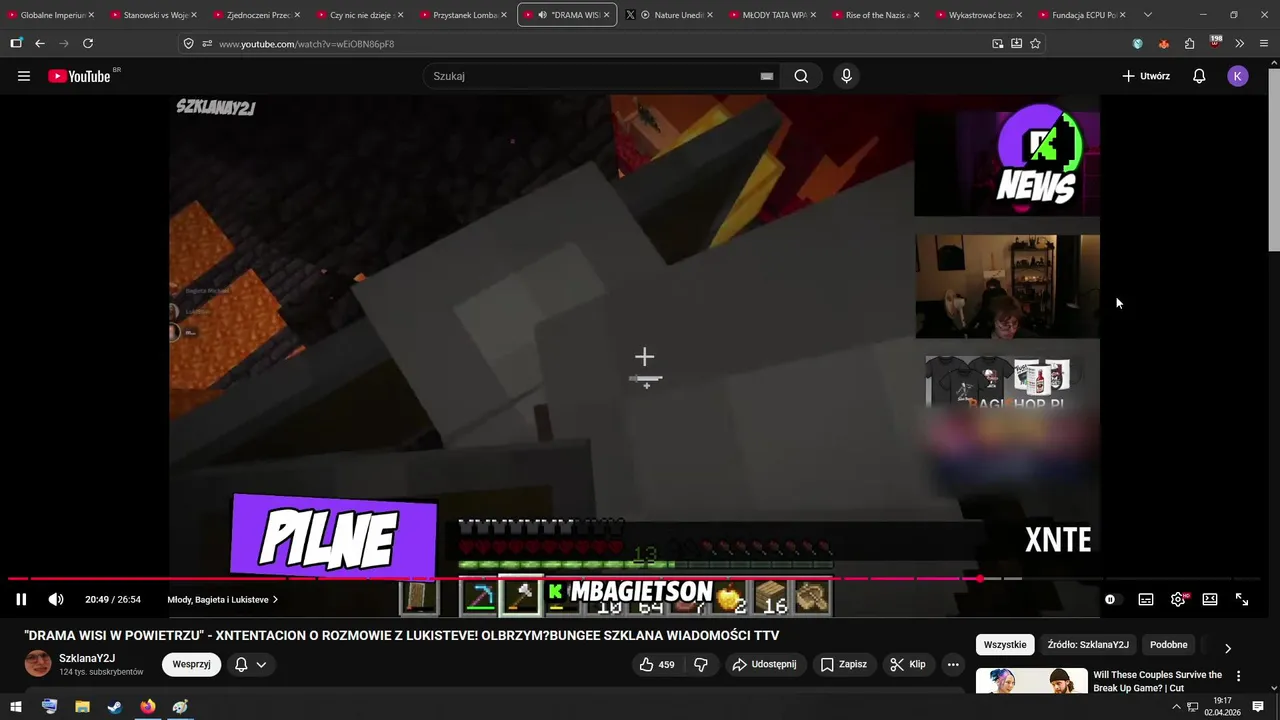The image size is (1280, 720).
Task: Dislike the video with thumbs down
Action: click(x=701, y=664)
